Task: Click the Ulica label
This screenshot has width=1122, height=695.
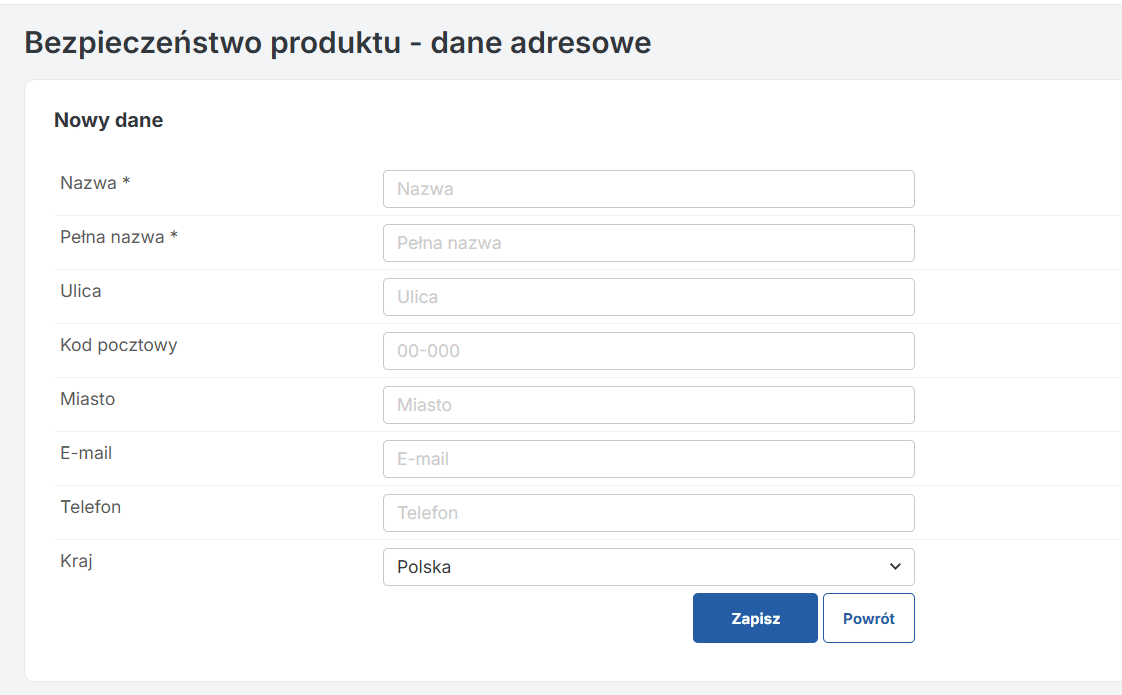Action: click(81, 291)
